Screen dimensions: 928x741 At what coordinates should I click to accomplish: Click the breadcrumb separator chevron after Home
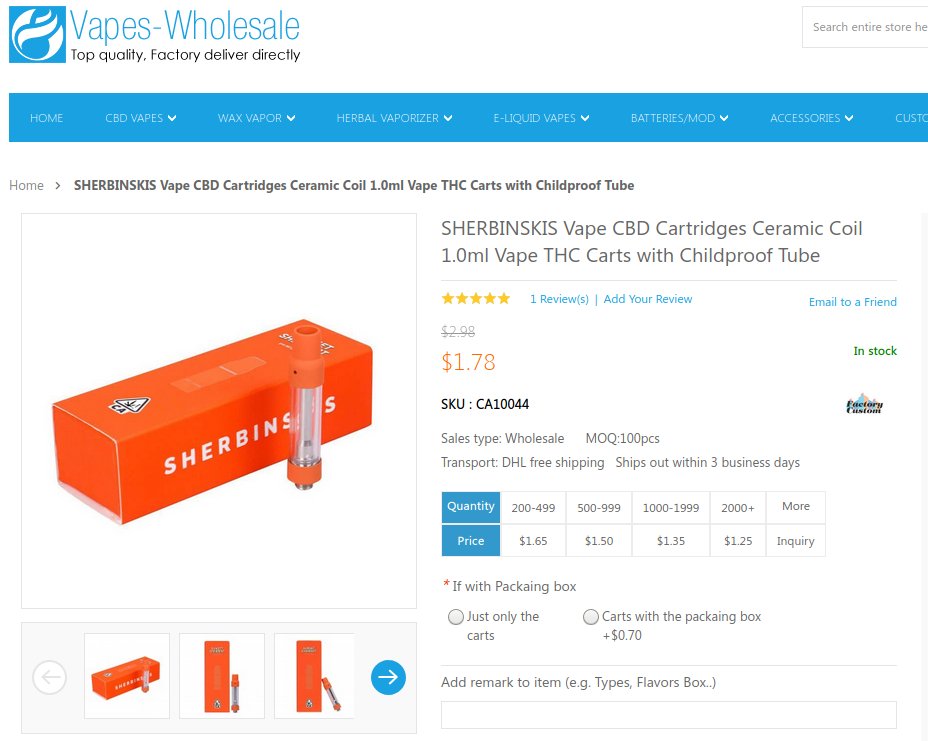58,185
